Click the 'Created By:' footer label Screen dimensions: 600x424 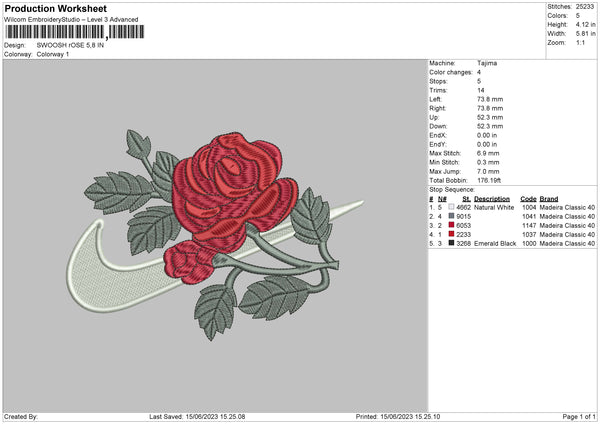coord(21,416)
